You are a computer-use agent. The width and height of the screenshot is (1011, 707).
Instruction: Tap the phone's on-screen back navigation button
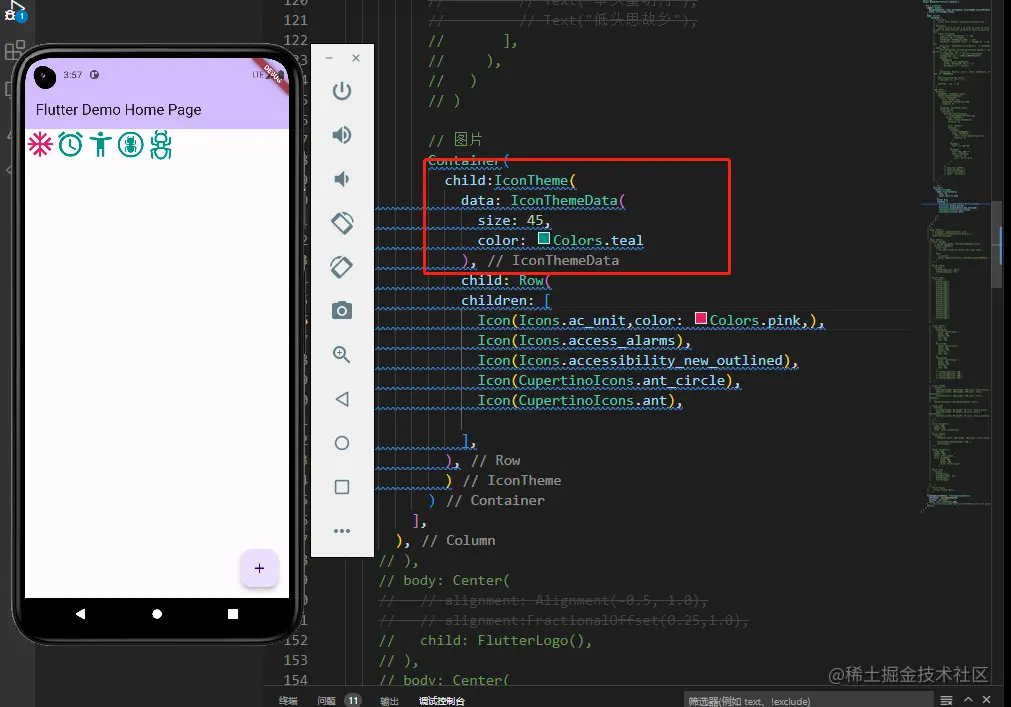click(81, 614)
